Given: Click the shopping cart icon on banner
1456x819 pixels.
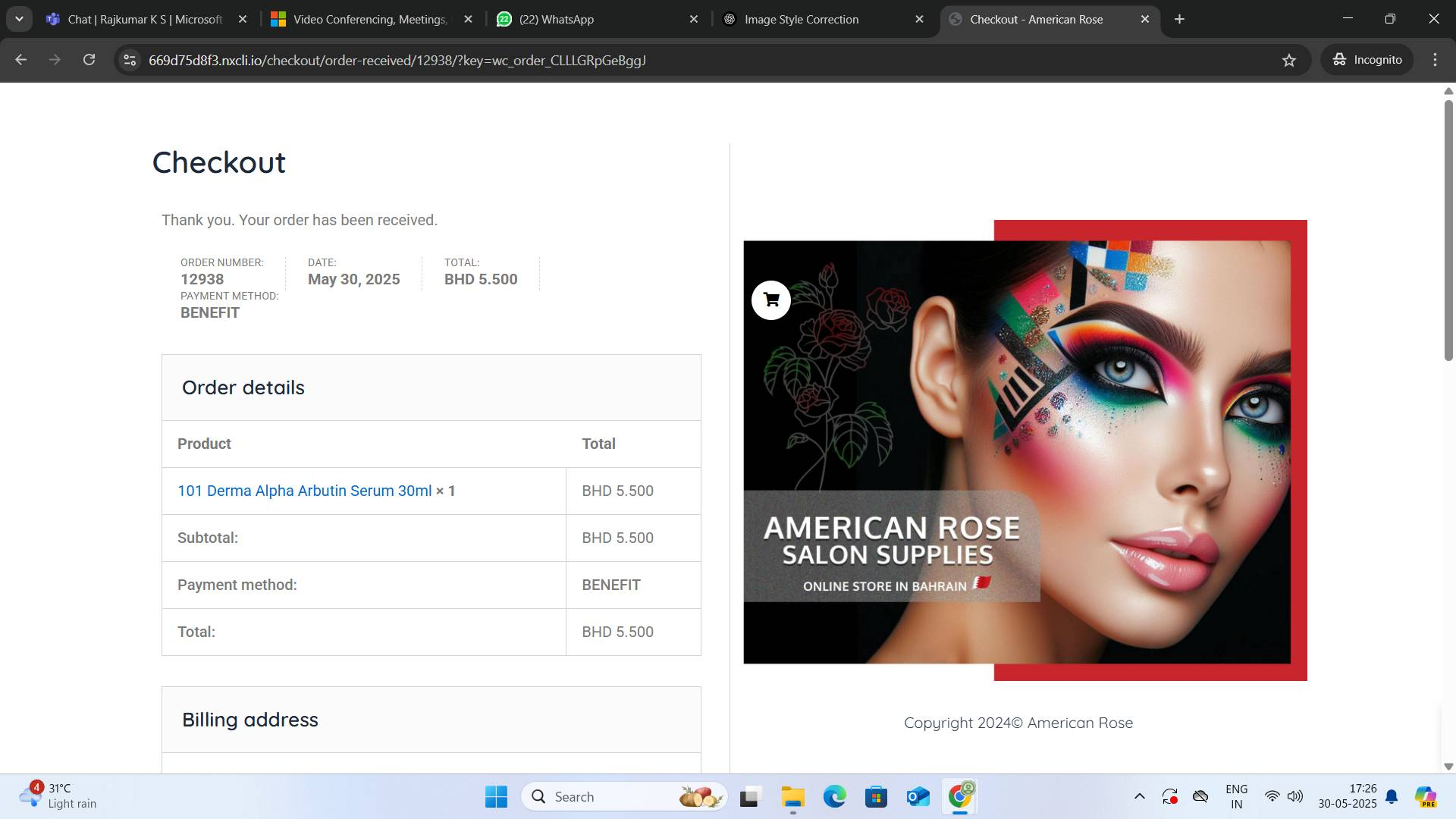Looking at the screenshot, I should tap(770, 300).
